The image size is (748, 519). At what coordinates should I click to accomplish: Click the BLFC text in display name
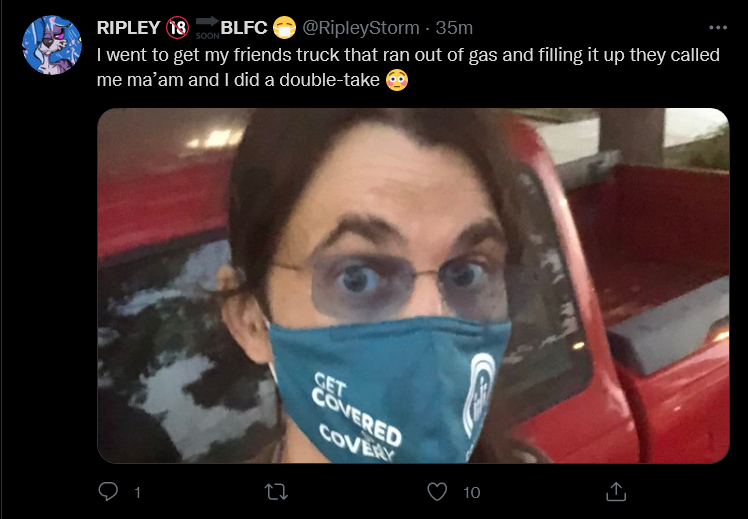[x=244, y=28]
